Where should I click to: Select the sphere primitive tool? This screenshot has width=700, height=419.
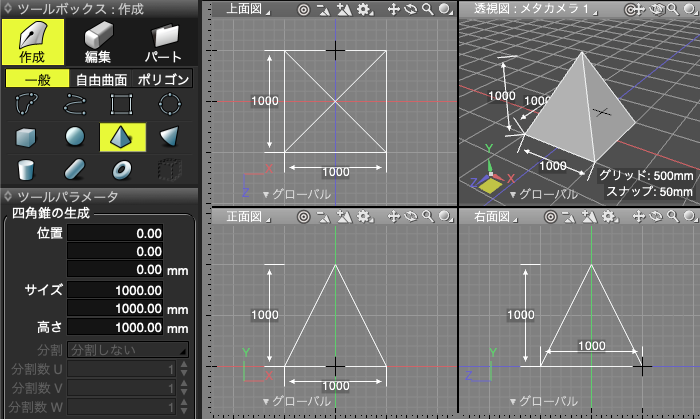click(x=75, y=137)
